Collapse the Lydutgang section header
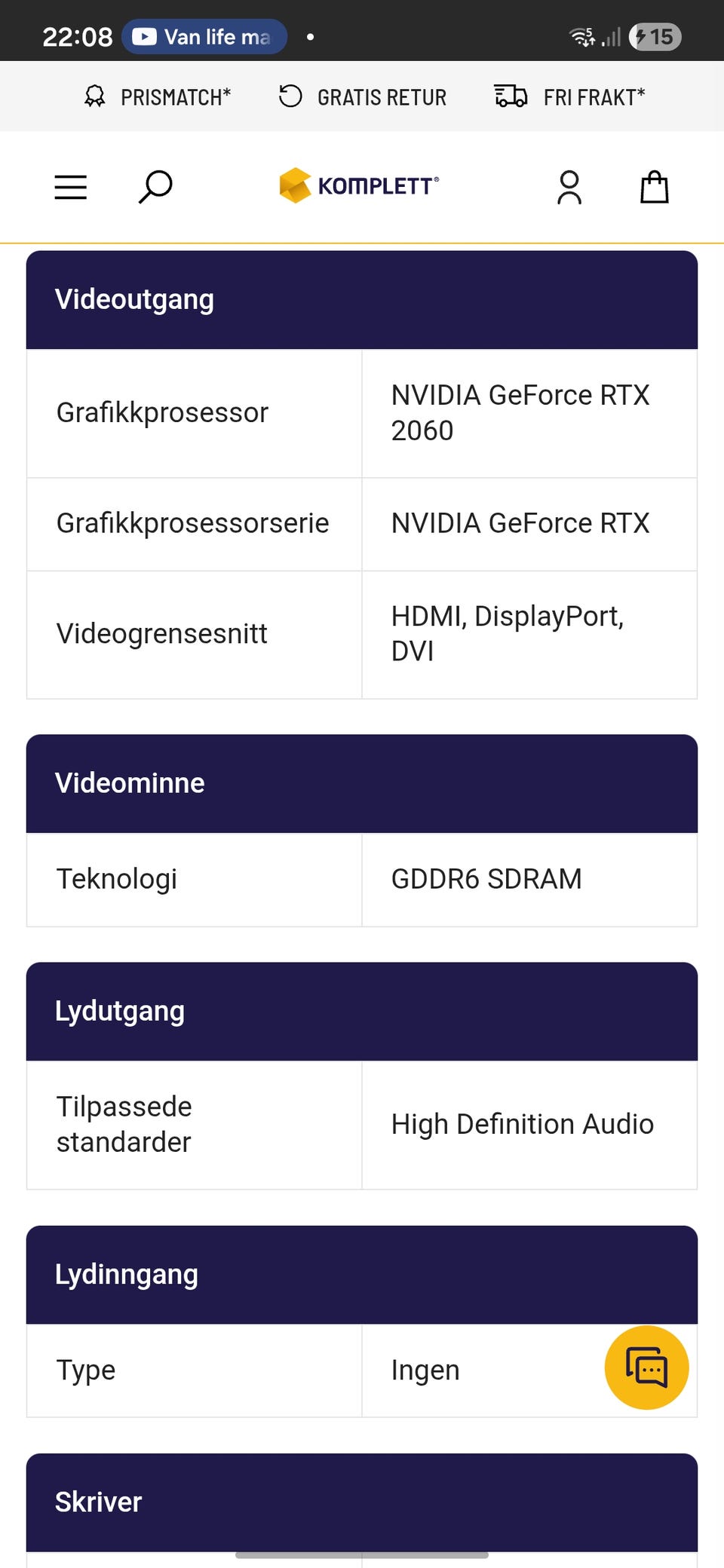 click(x=362, y=1012)
